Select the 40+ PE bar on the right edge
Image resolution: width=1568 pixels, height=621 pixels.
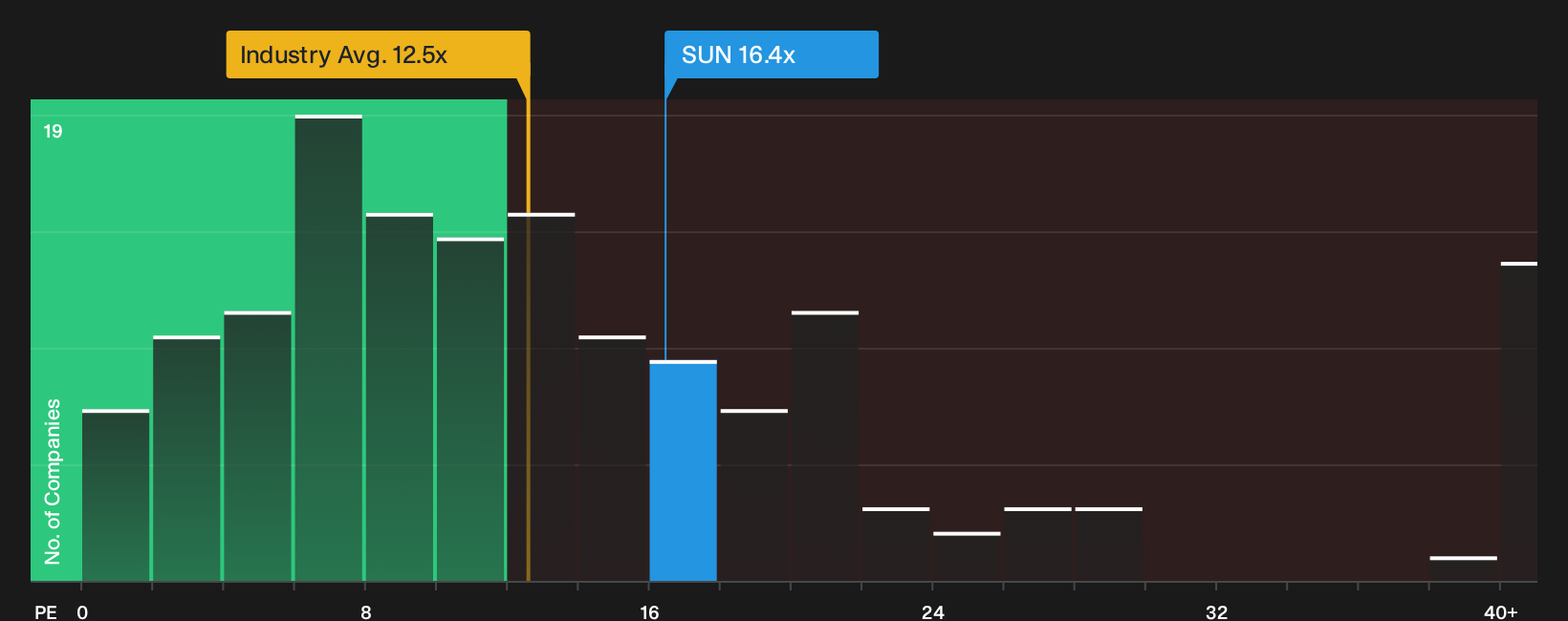click(1519, 422)
